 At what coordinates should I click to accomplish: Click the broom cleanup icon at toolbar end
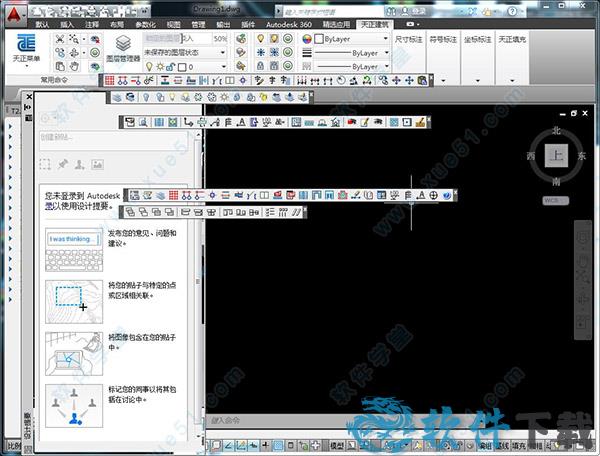pos(420,122)
